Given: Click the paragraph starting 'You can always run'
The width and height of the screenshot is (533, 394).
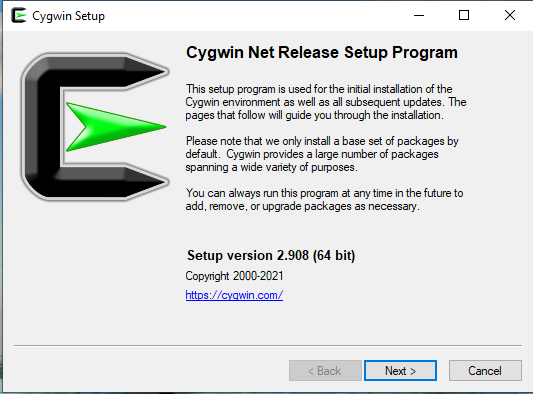Looking at the screenshot, I should (x=324, y=200).
